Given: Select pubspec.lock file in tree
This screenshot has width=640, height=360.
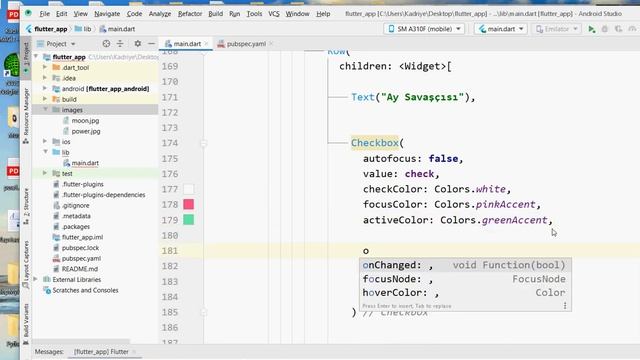Looking at the screenshot, I should [80, 248].
